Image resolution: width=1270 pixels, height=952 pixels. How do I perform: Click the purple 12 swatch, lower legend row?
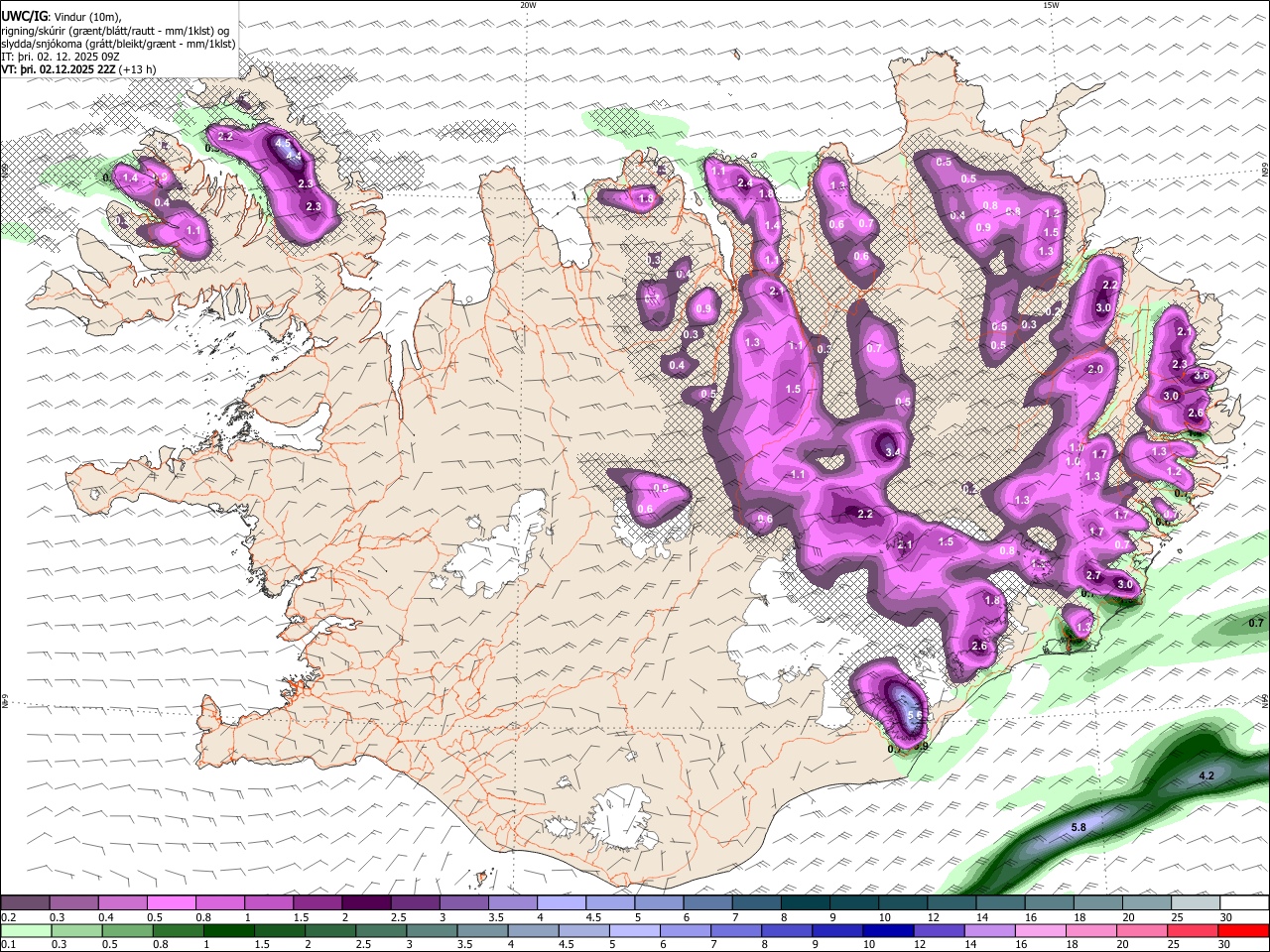[x=940, y=930]
